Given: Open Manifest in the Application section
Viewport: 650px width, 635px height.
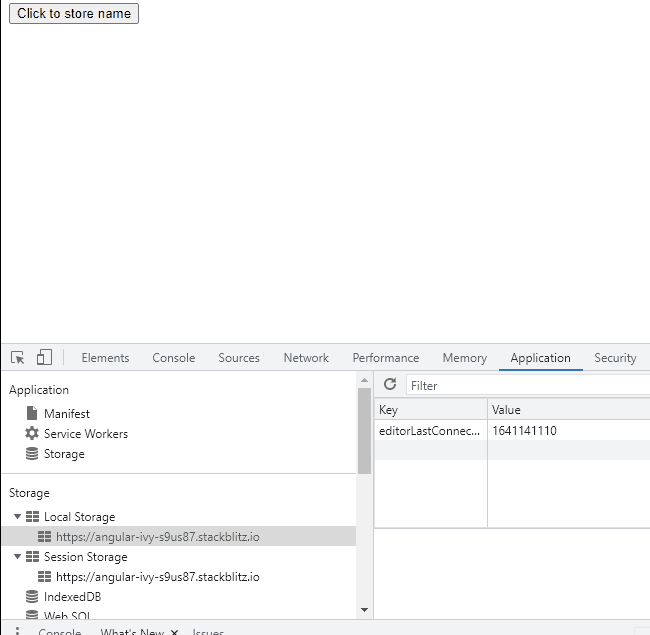Looking at the screenshot, I should (66, 414).
